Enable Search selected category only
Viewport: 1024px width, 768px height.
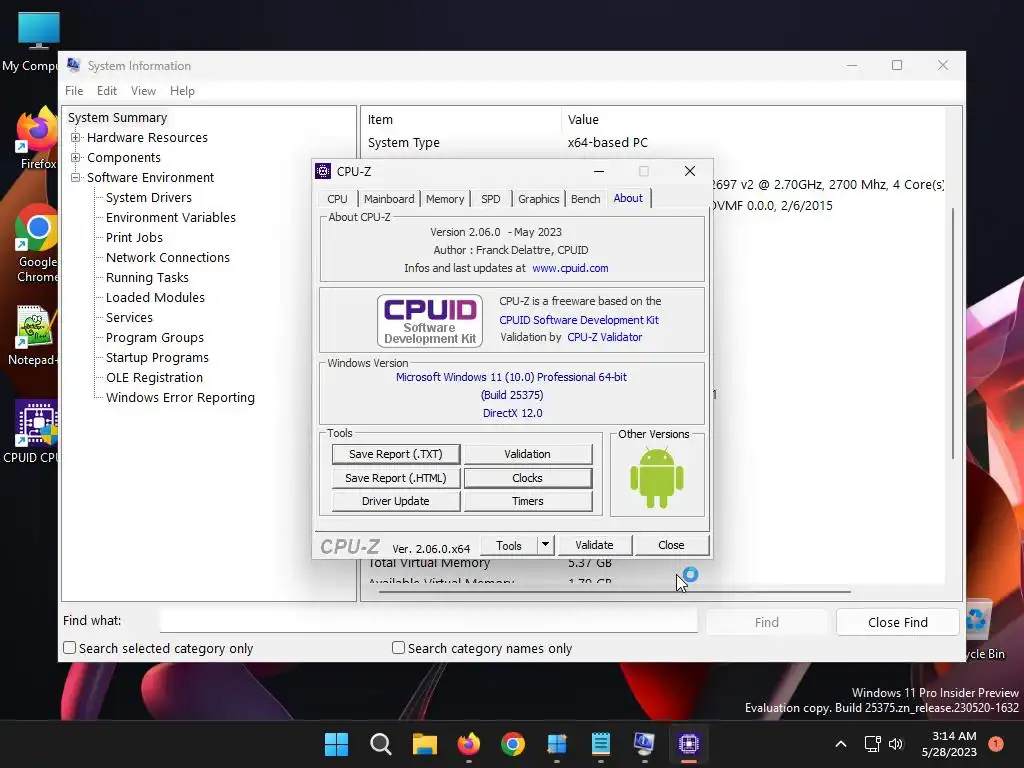click(69, 648)
